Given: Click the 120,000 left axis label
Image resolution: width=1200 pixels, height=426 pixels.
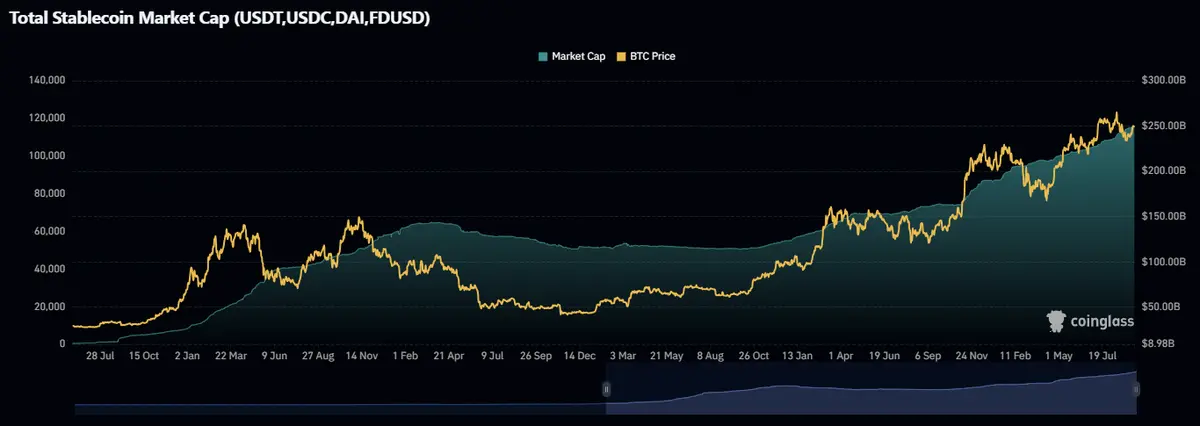Looking at the screenshot, I should coord(48,118).
